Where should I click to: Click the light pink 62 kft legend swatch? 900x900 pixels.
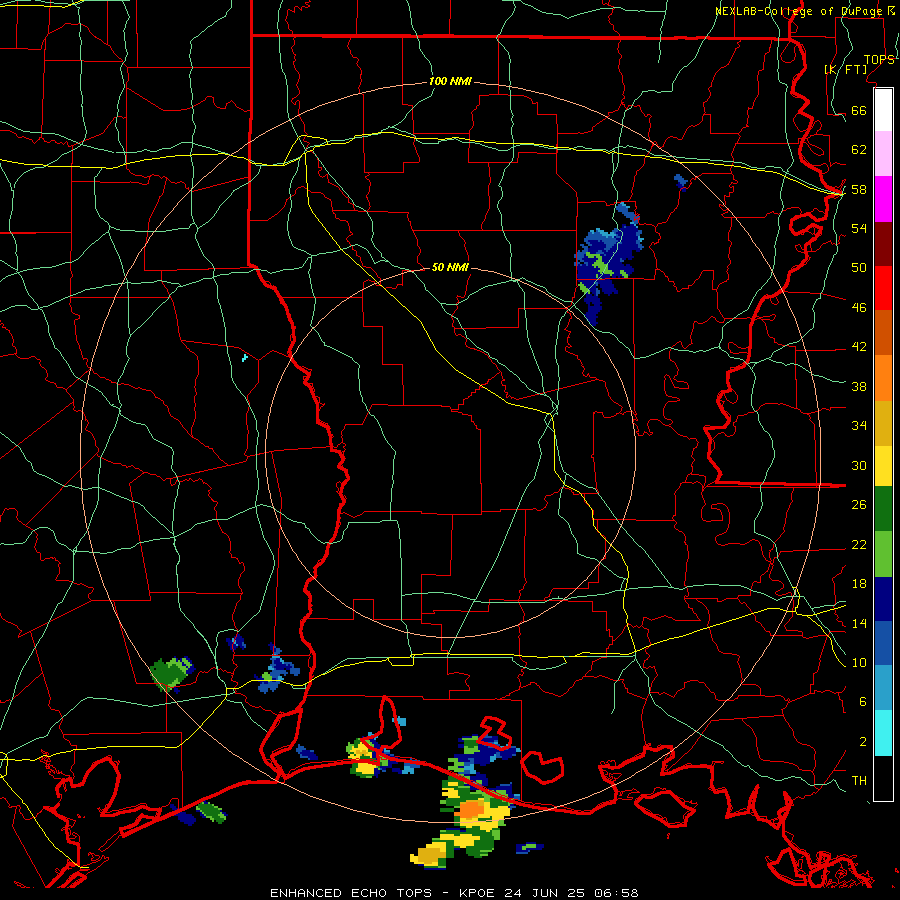tap(883, 153)
